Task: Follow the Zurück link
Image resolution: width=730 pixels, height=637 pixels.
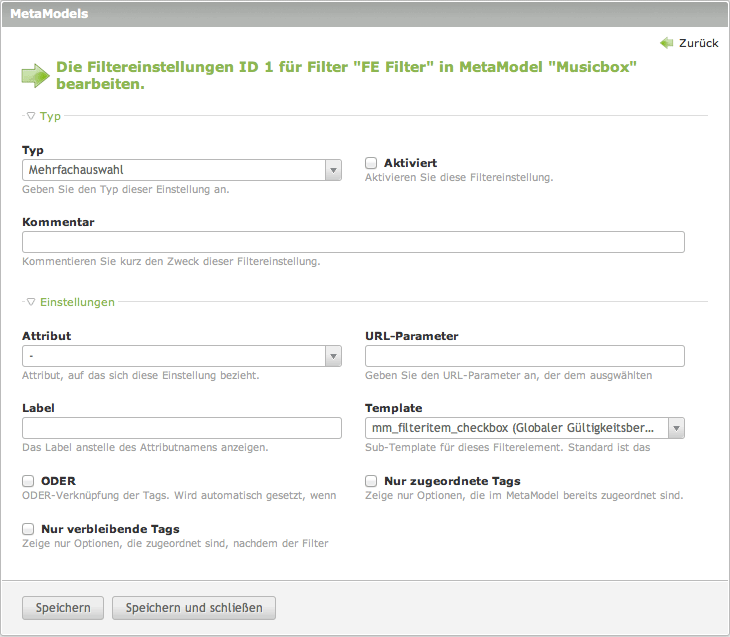Action: coord(698,43)
